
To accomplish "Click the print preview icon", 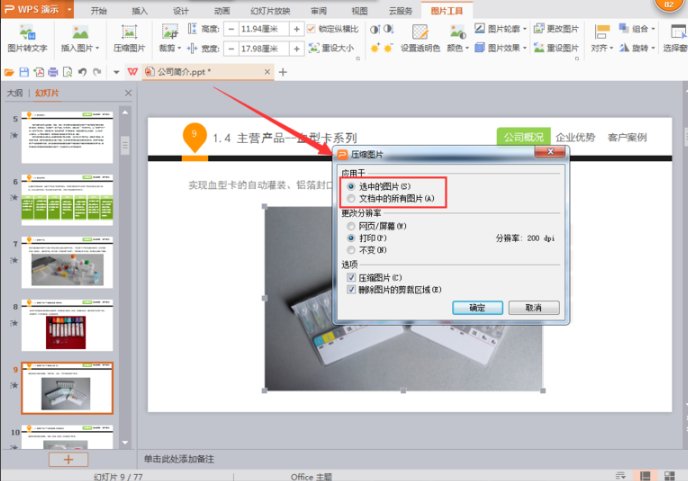I will click(68, 72).
